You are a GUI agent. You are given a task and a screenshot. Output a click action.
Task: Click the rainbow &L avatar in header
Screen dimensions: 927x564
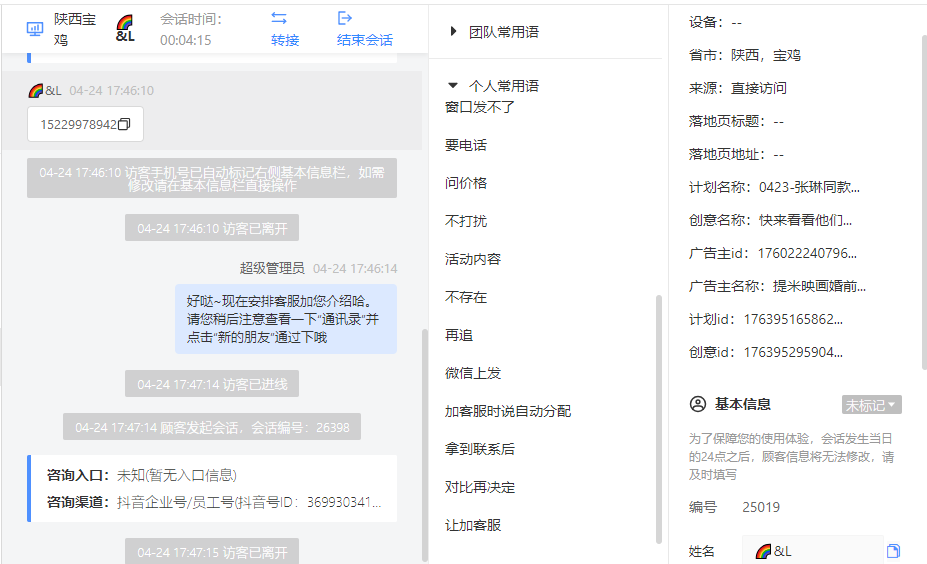[x=125, y=29]
